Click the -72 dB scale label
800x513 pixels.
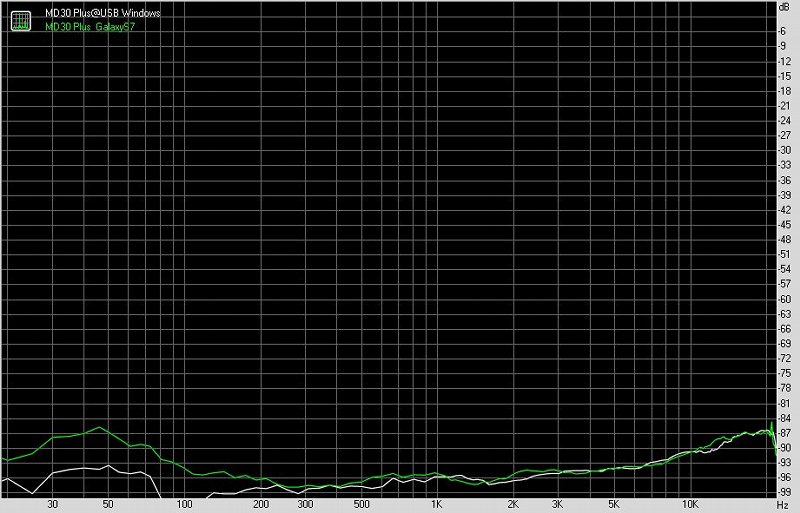787,358
